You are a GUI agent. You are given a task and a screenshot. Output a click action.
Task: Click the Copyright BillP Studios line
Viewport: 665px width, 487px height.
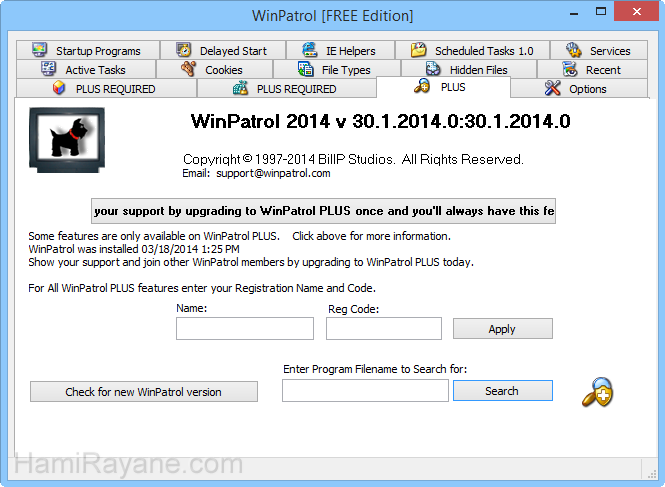[x=353, y=159]
